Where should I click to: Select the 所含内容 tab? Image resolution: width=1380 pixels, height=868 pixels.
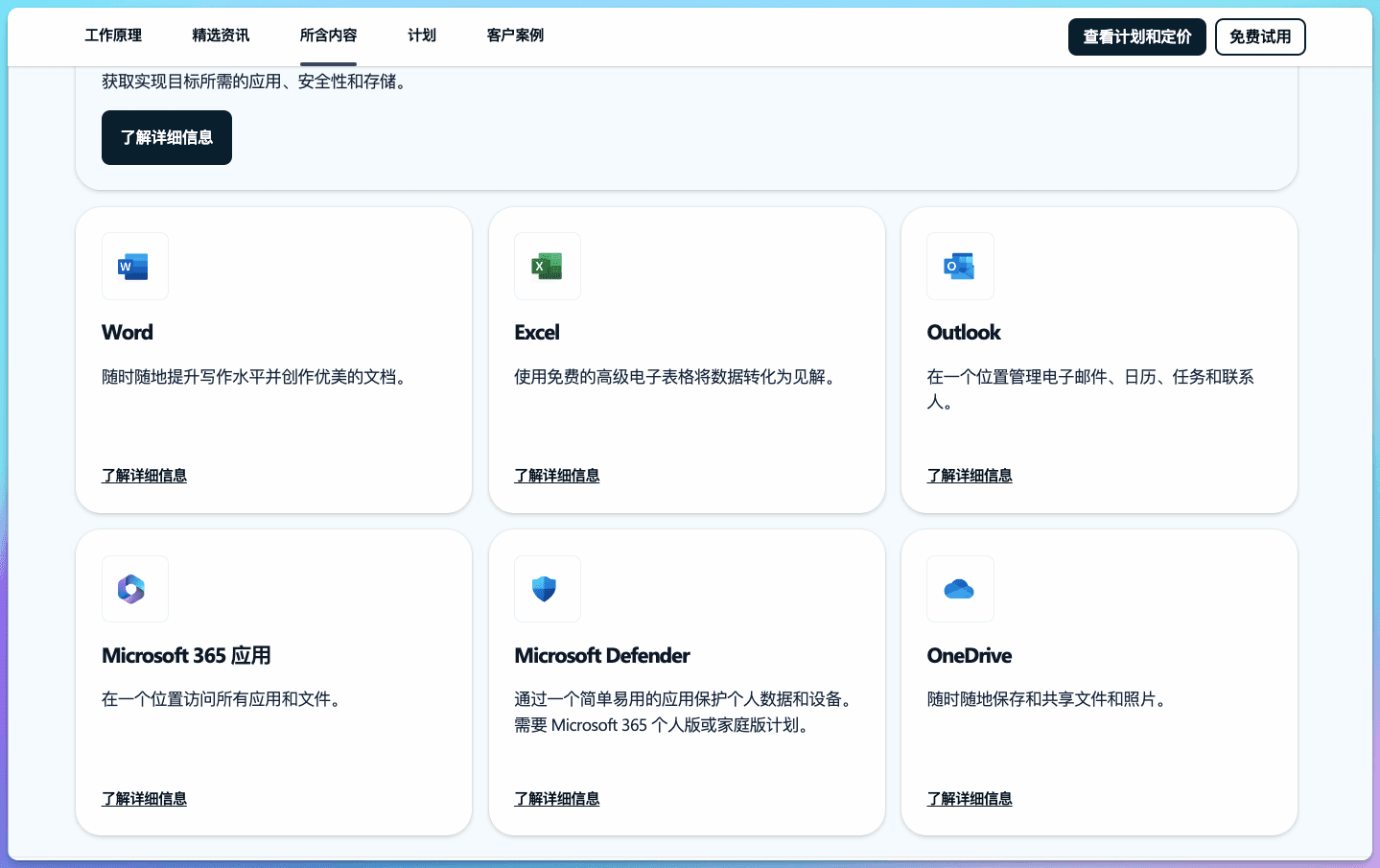(x=328, y=35)
